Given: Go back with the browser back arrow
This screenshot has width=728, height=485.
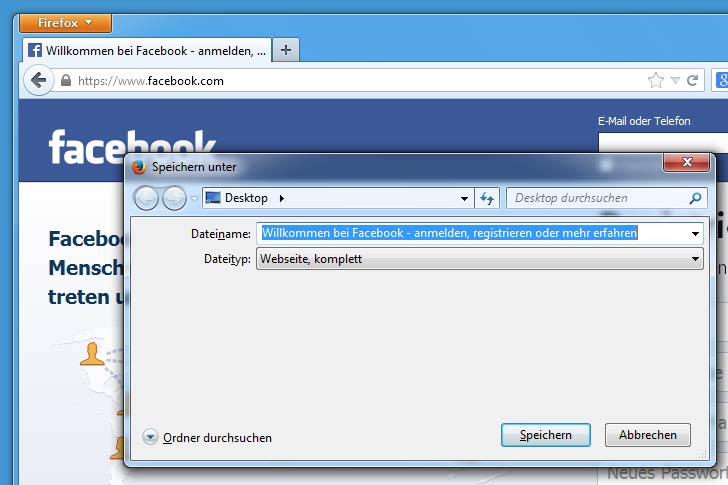Looking at the screenshot, I should (x=38, y=80).
